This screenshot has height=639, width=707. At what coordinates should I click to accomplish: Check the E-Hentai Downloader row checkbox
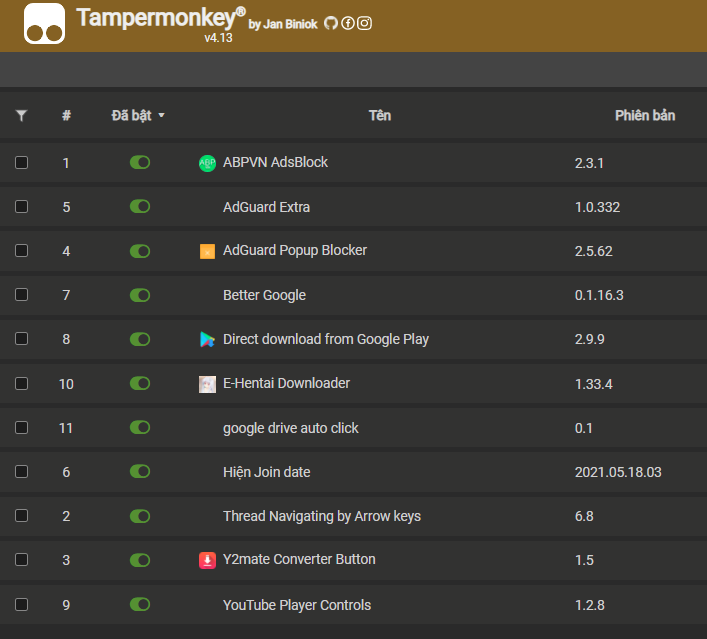click(21, 383)
